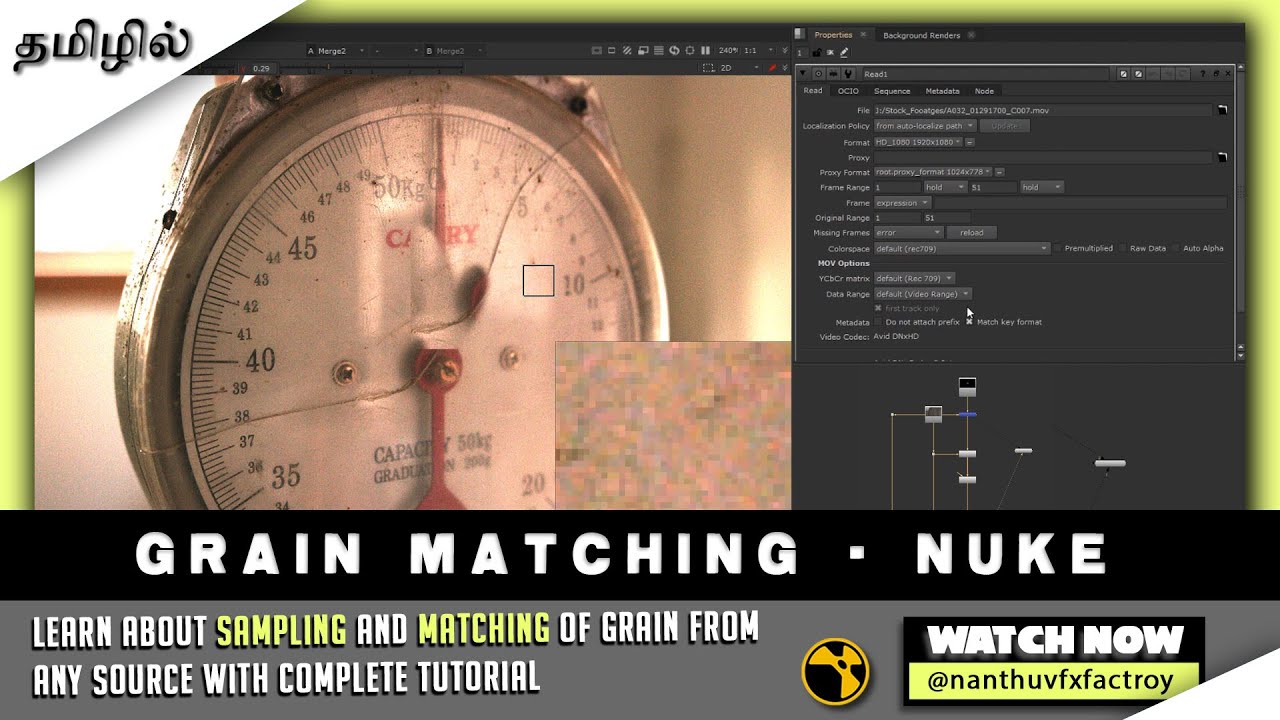
Task: Click the file browse icon beside File path
Action: [1222, 110]
